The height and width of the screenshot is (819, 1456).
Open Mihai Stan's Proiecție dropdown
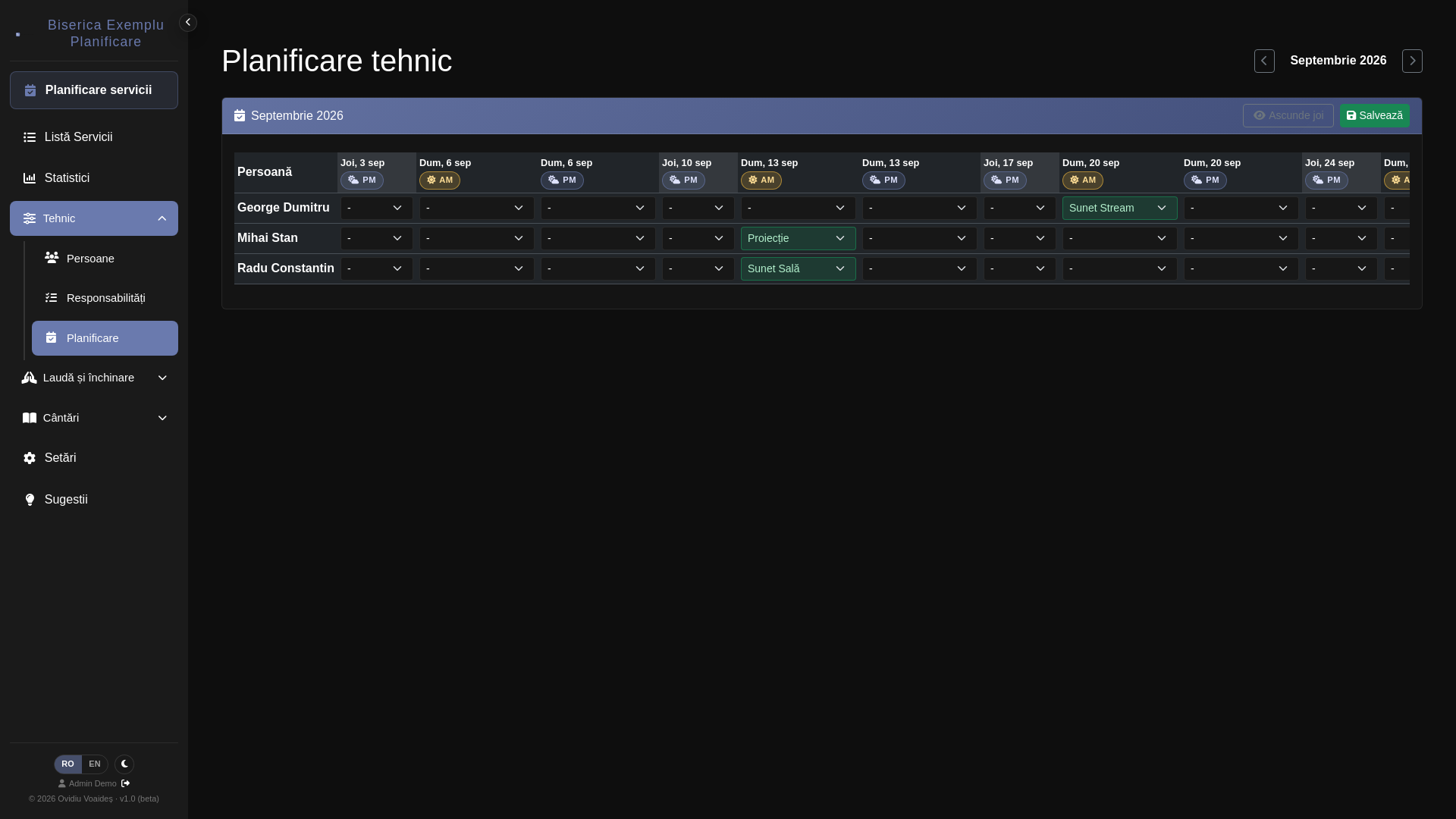pos(798,238)
